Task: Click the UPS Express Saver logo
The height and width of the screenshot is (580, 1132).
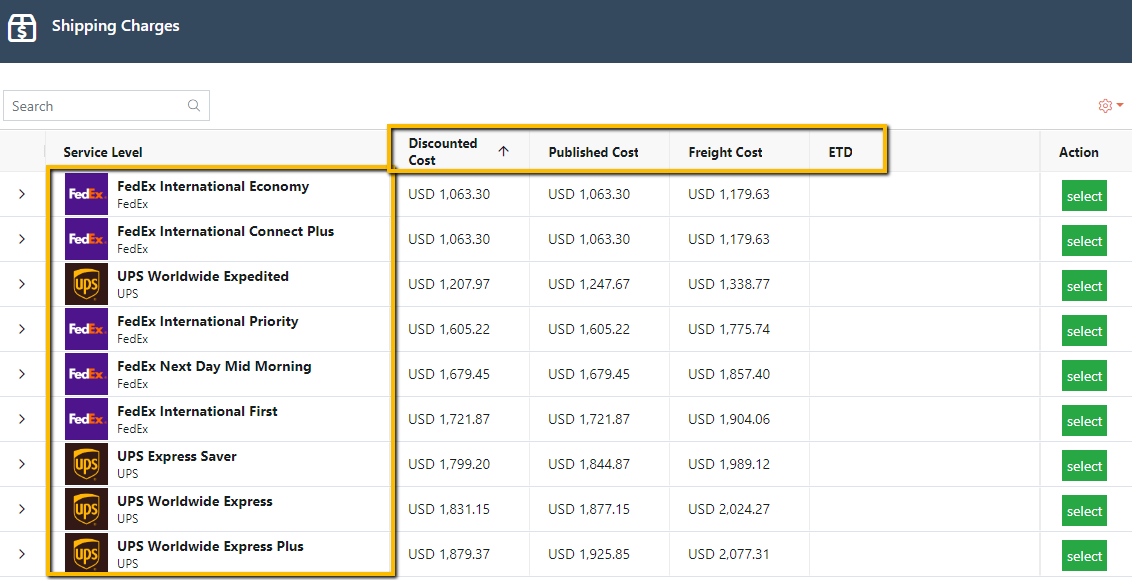Action: pos(87,464)
